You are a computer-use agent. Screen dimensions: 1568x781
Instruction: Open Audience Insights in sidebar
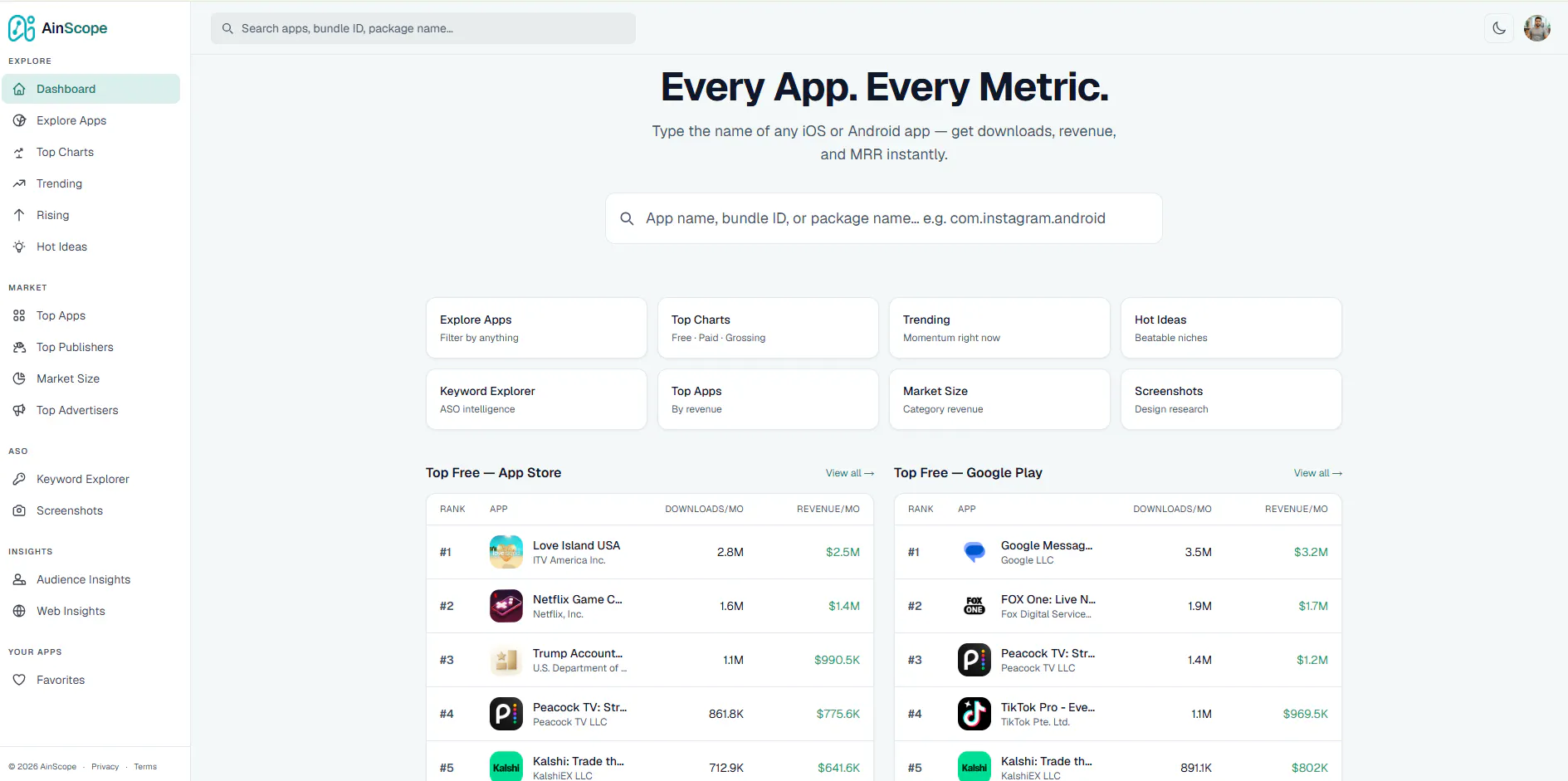(x=91, y=579)
